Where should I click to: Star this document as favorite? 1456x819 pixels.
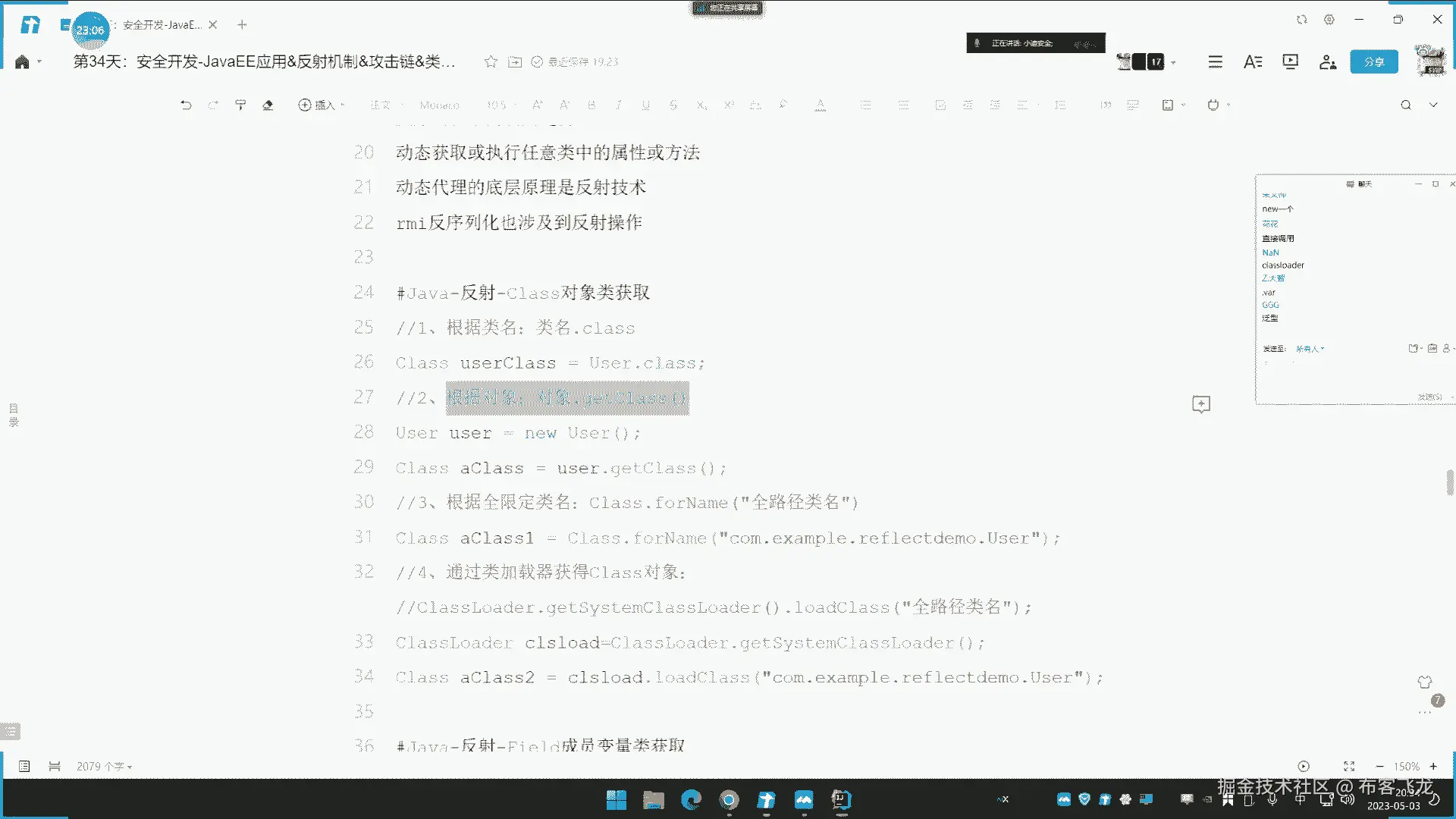pyautogui.click(x=491, y=62)
